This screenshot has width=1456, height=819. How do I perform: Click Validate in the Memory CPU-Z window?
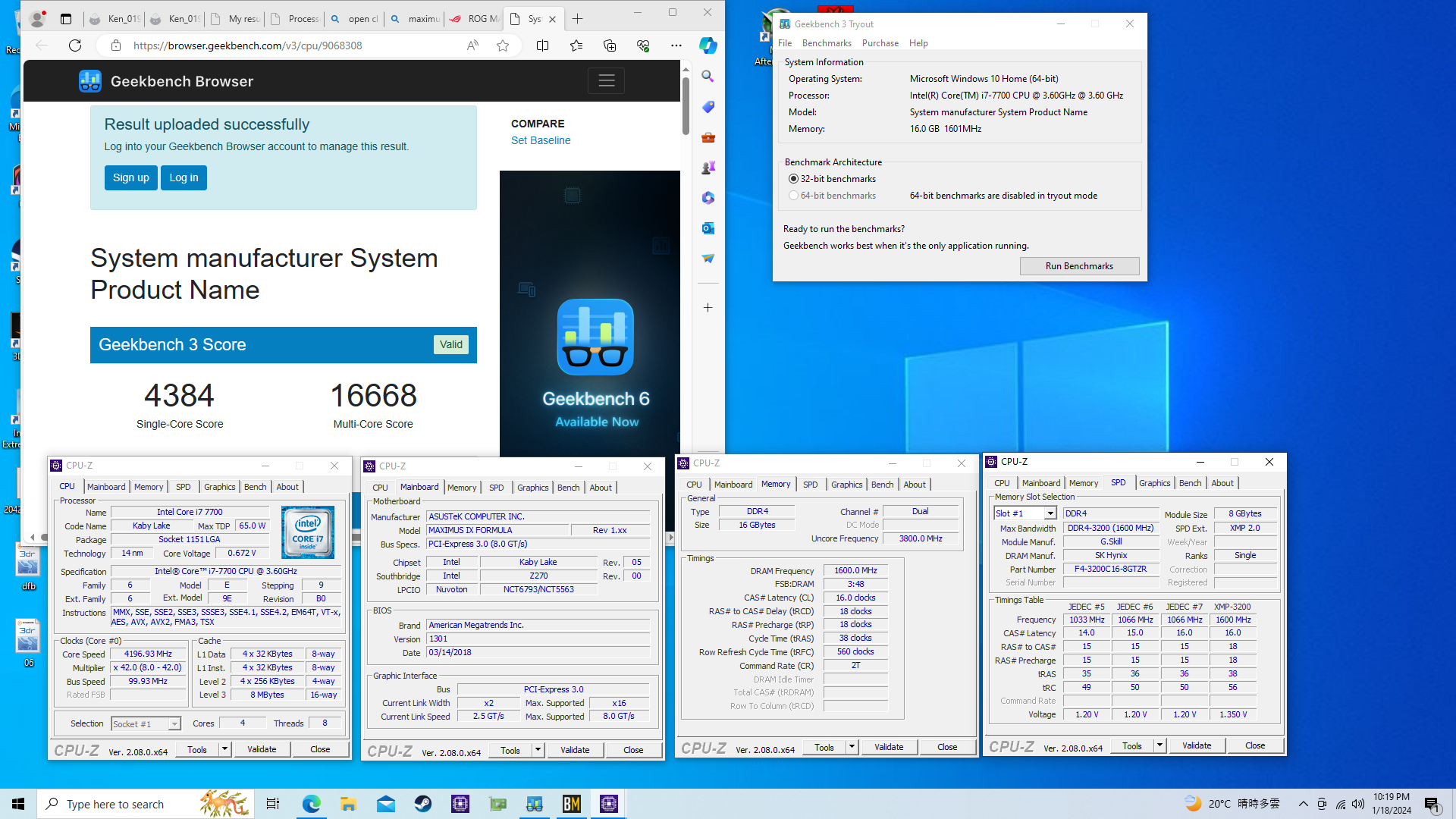[889, 747]
